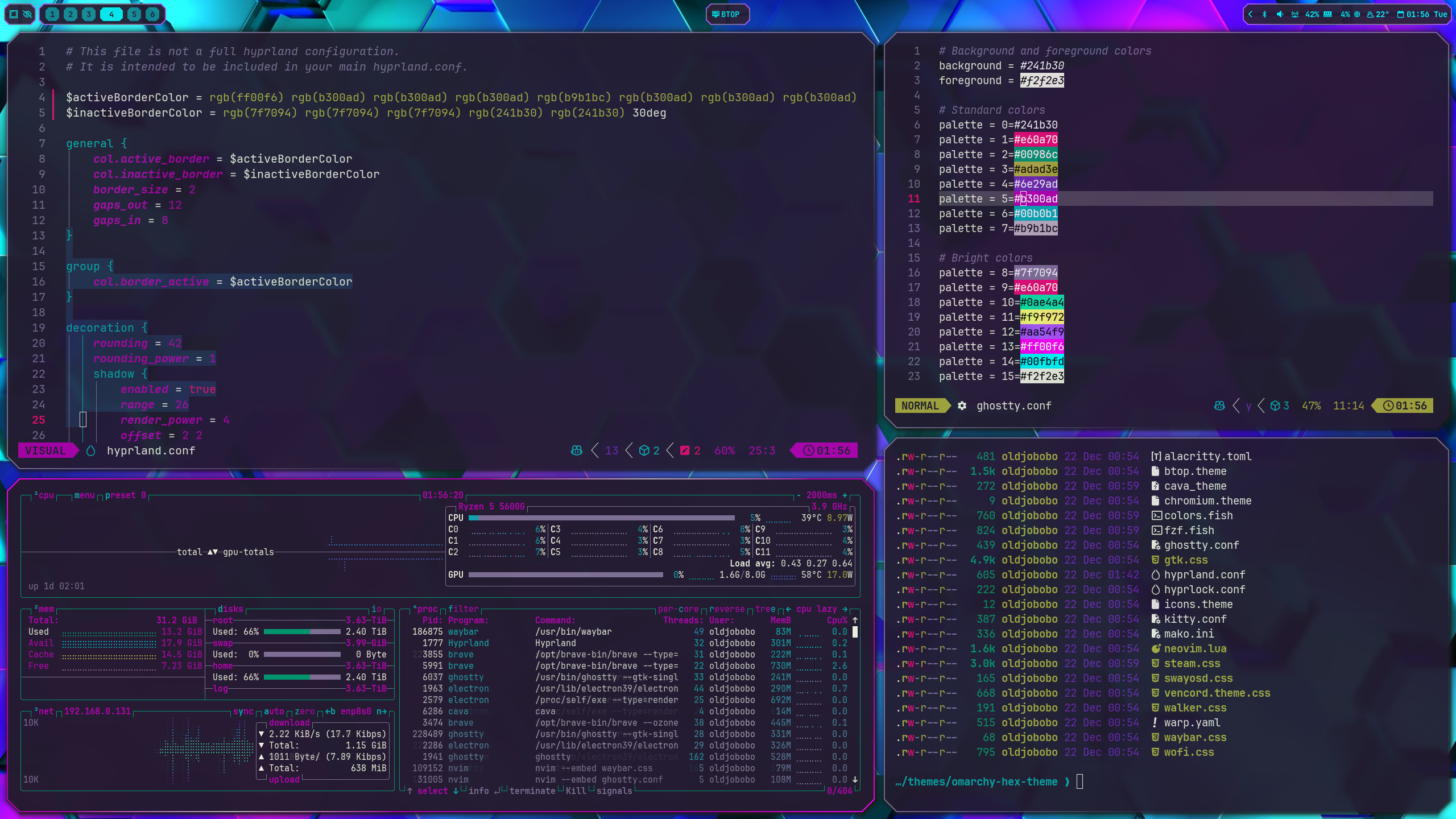The image size is (1456, 819).
Task: Click terminate at the bottom of btop proc box
Action: (x=532, y=791)
